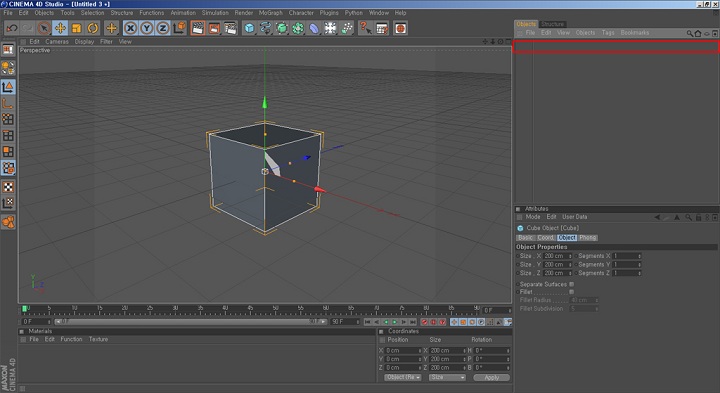Open Materials Function menu

tap(71, 340)
